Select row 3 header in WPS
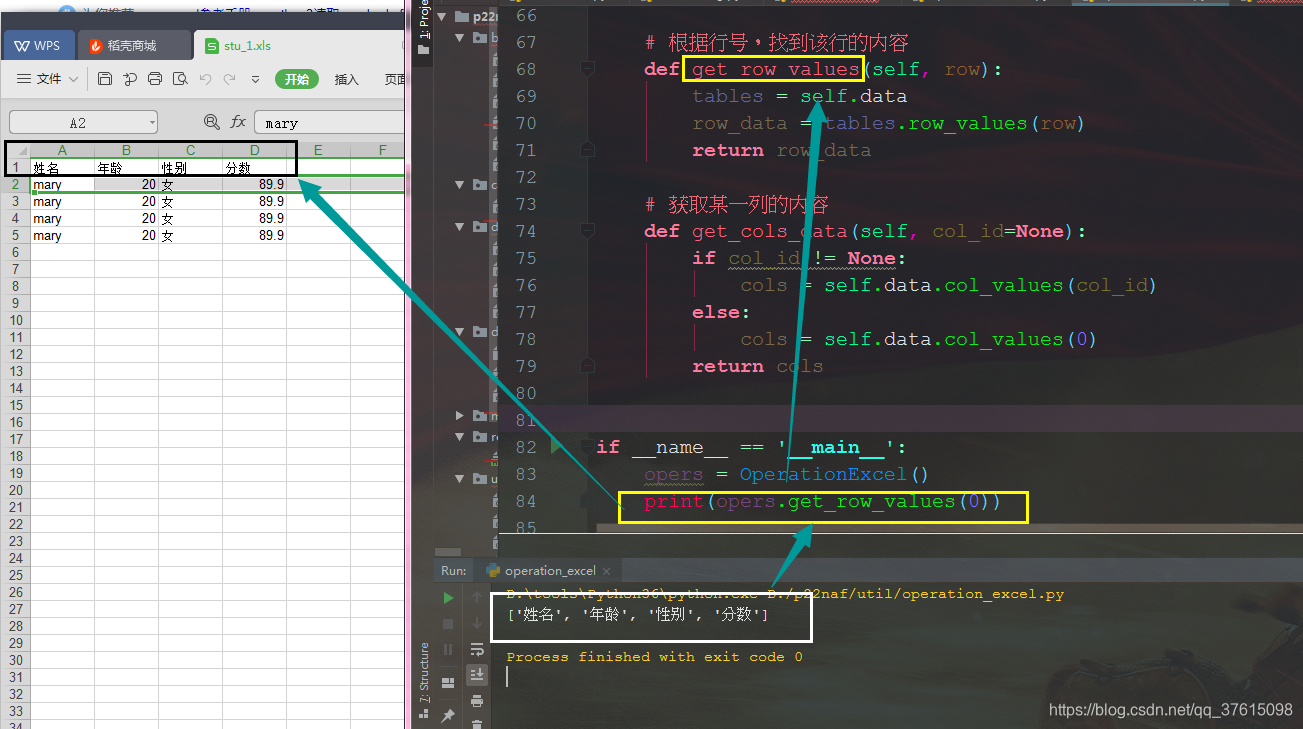 [15, 202]
